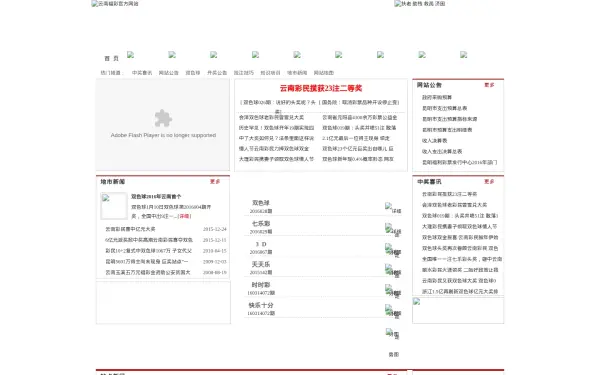Open the 城市新闻 hot channel link
Screen dimensions: 600x375
(x=297, y=73)
